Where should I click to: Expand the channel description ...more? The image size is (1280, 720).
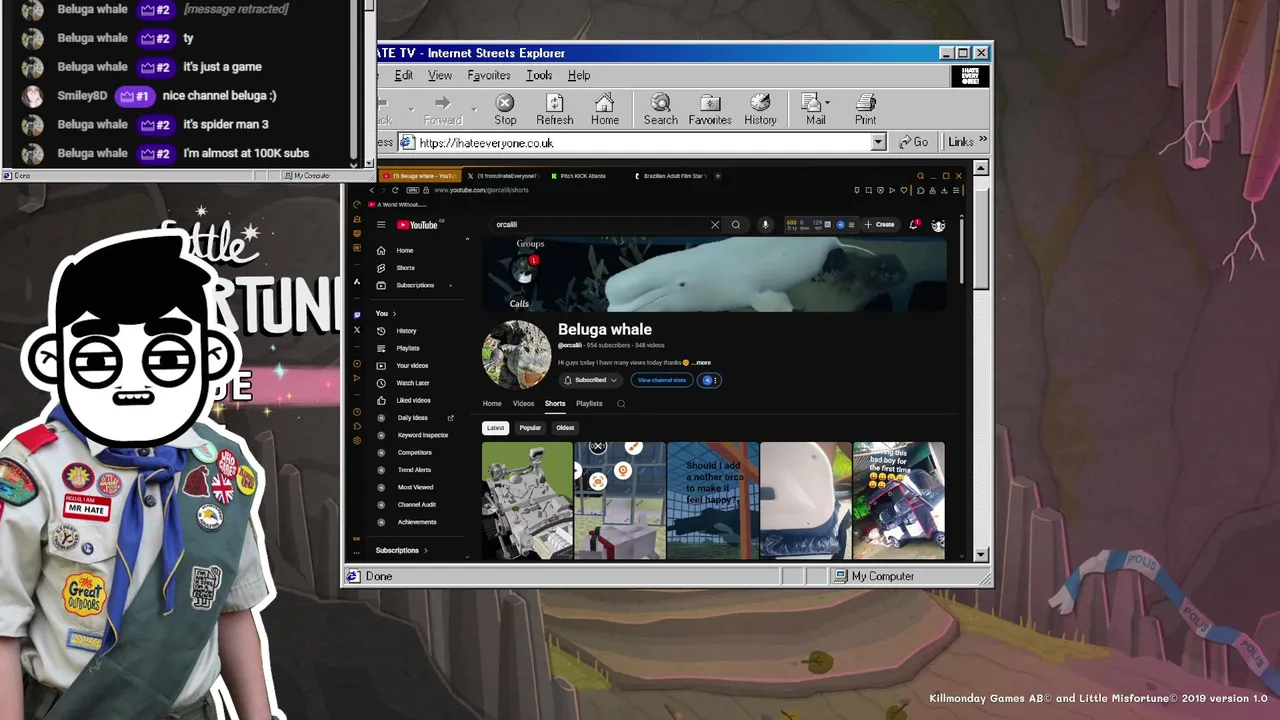click(701, 363)
